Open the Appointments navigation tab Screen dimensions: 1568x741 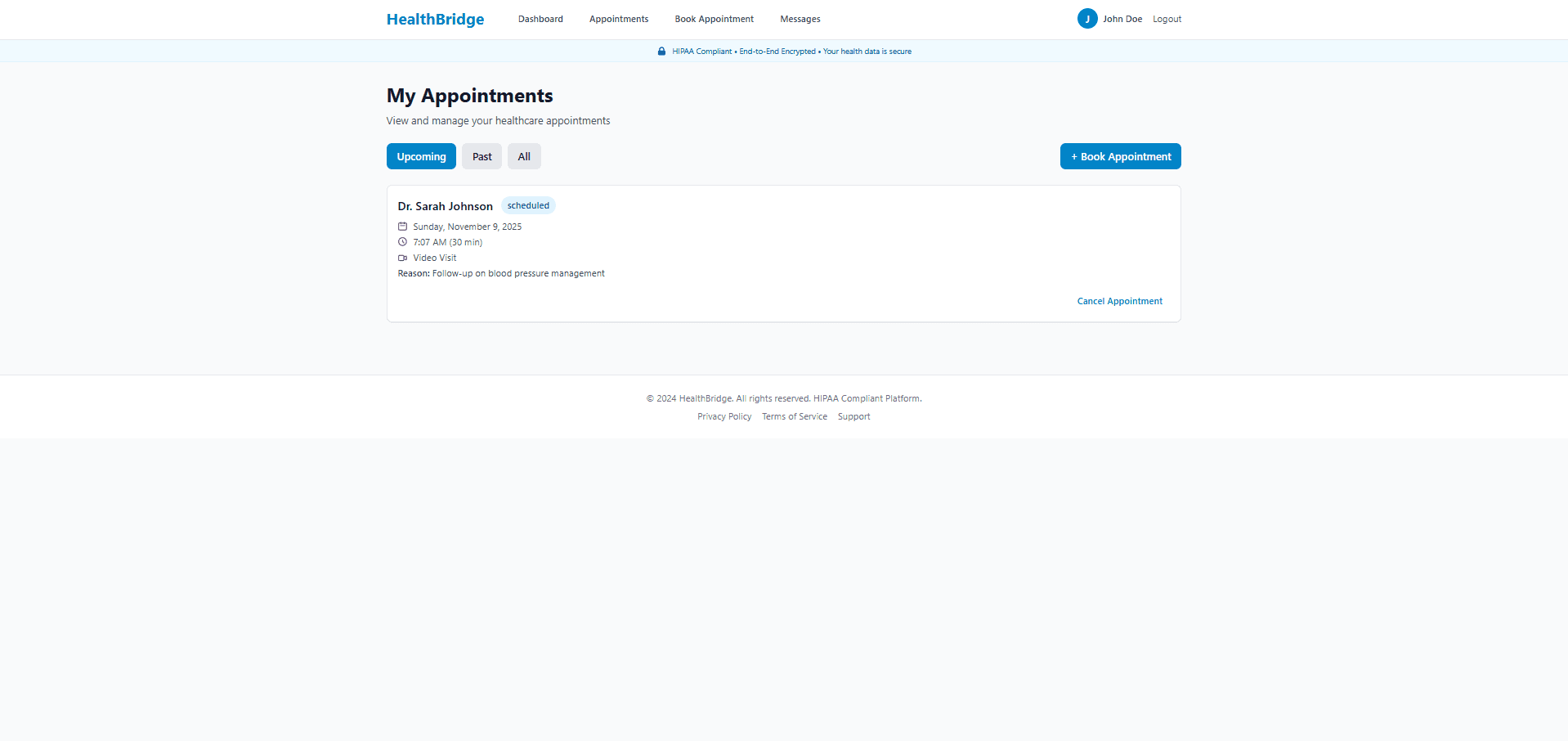click(619, 19)
